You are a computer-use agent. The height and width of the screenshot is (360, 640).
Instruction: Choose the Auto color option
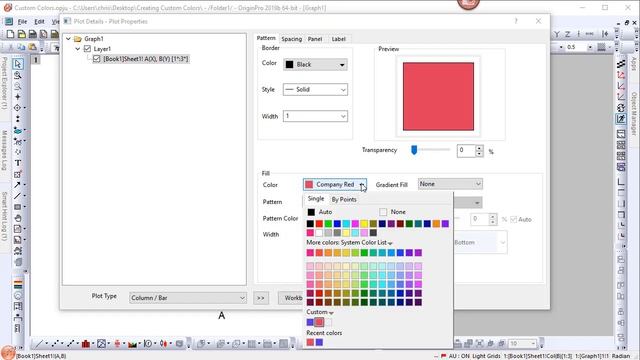pos(320,212)
